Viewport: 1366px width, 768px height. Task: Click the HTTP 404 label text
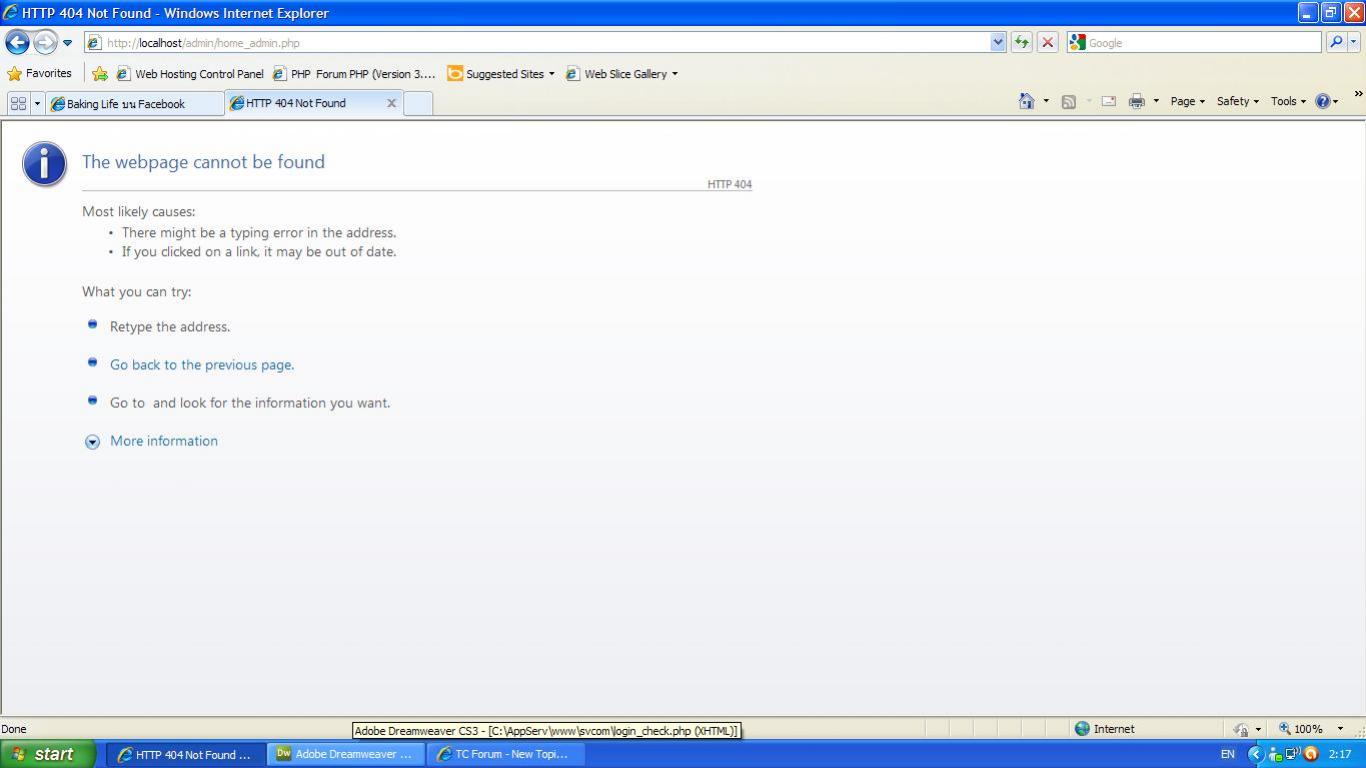point(729,184)
